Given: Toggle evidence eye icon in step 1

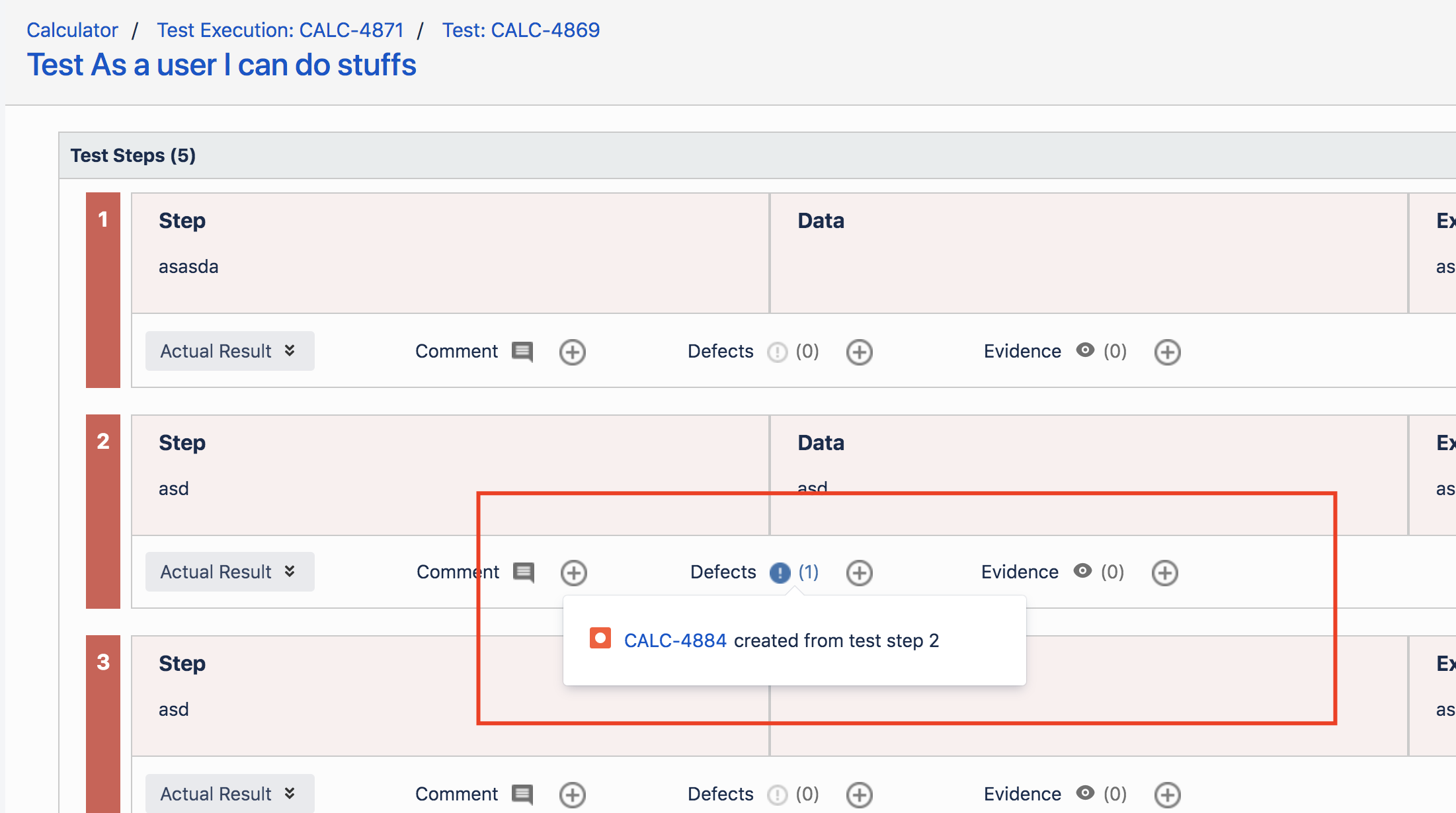Looking at the screenshot, I should tap(1085, 350).
